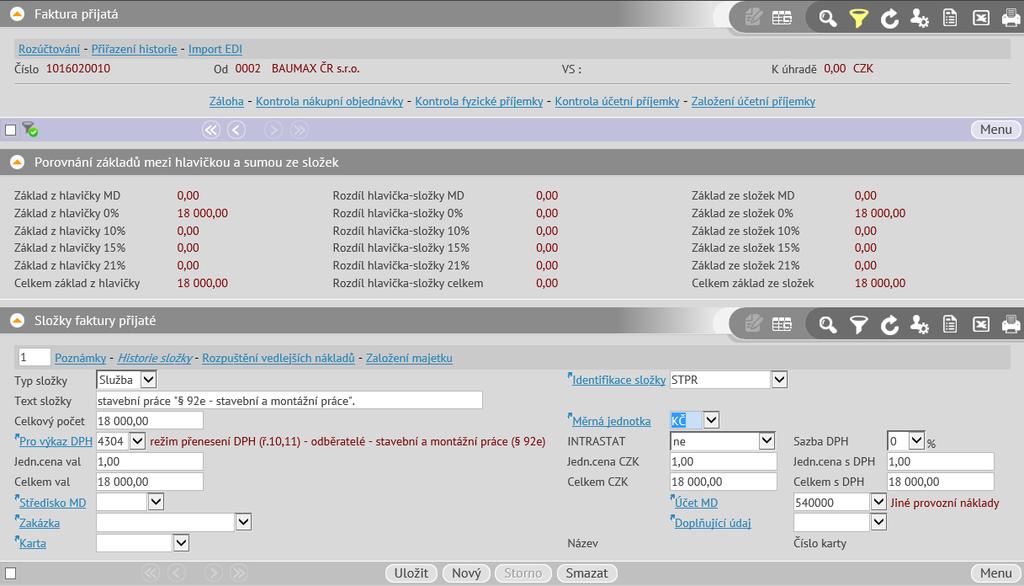This screenshot has height=586, width=1024.
Task: Click the Storno button
Action: tap(523, 573)
